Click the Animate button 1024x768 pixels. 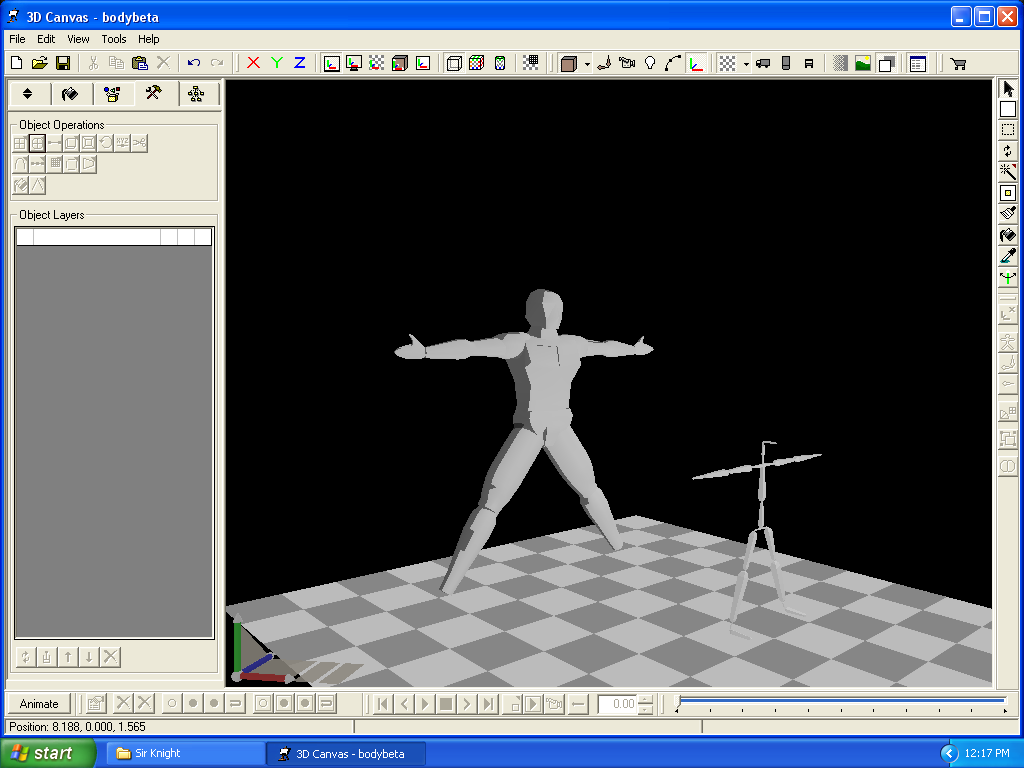(x=37, y=703)
